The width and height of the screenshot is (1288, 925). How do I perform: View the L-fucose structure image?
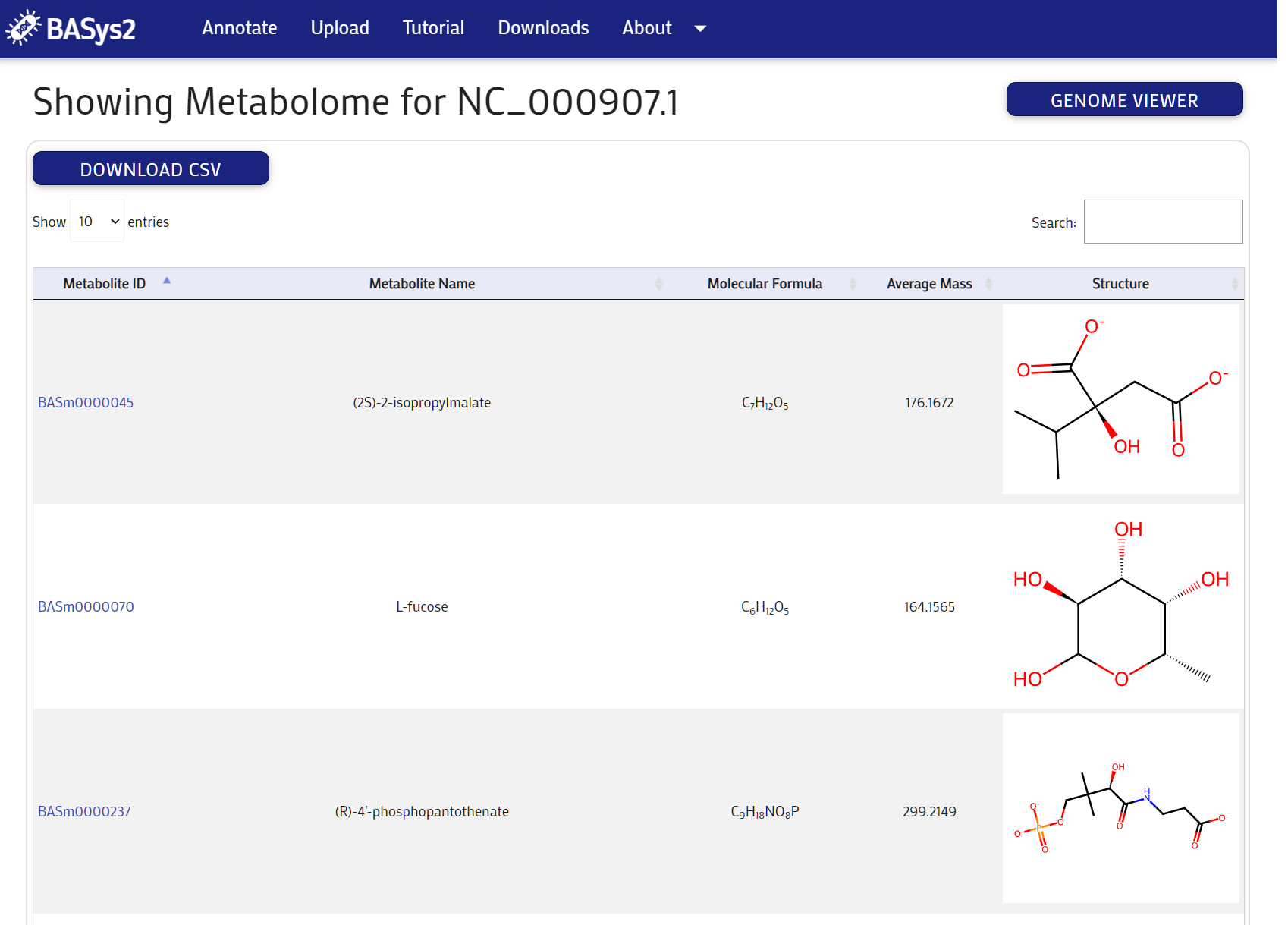(x=1121, y=606)
